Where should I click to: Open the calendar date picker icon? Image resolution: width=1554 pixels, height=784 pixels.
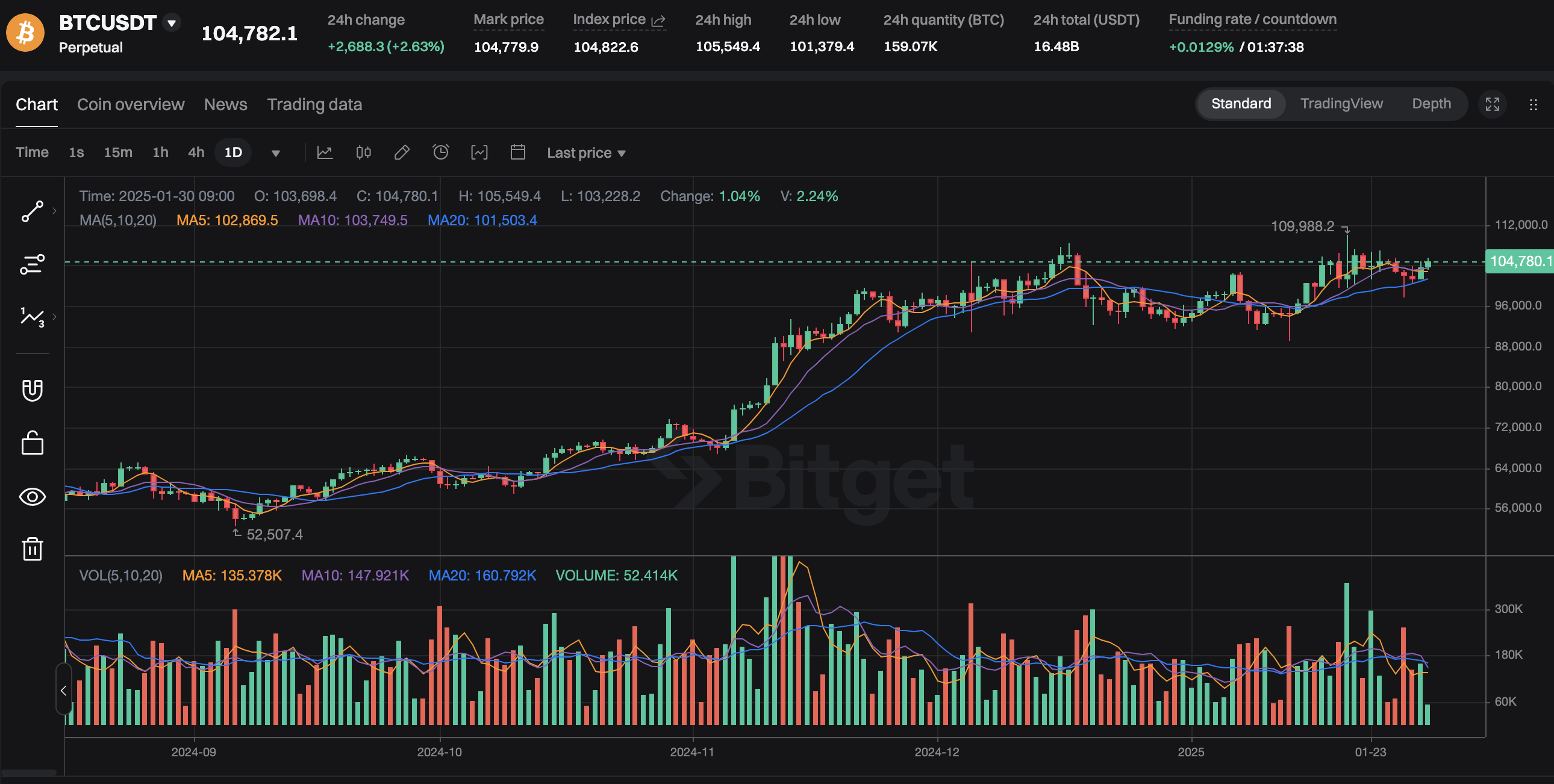pos(517,152)
